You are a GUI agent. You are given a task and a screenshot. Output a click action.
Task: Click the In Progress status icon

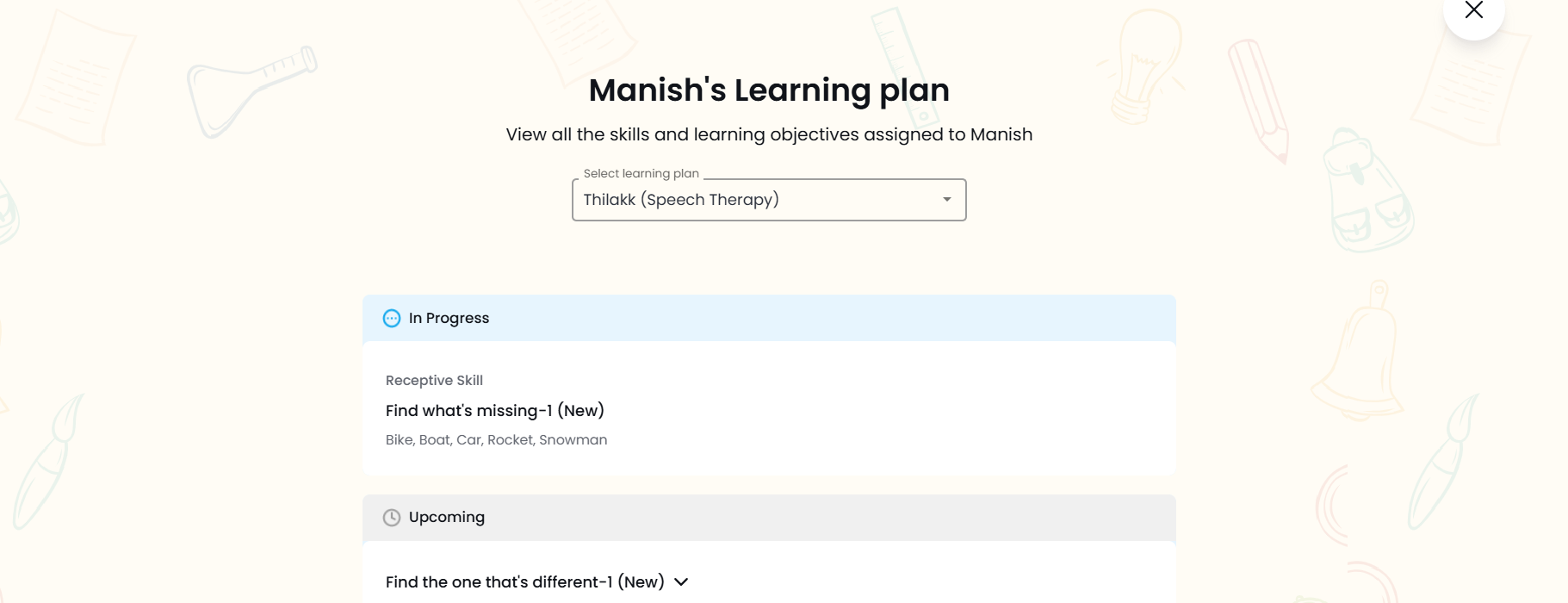point(392,319)
